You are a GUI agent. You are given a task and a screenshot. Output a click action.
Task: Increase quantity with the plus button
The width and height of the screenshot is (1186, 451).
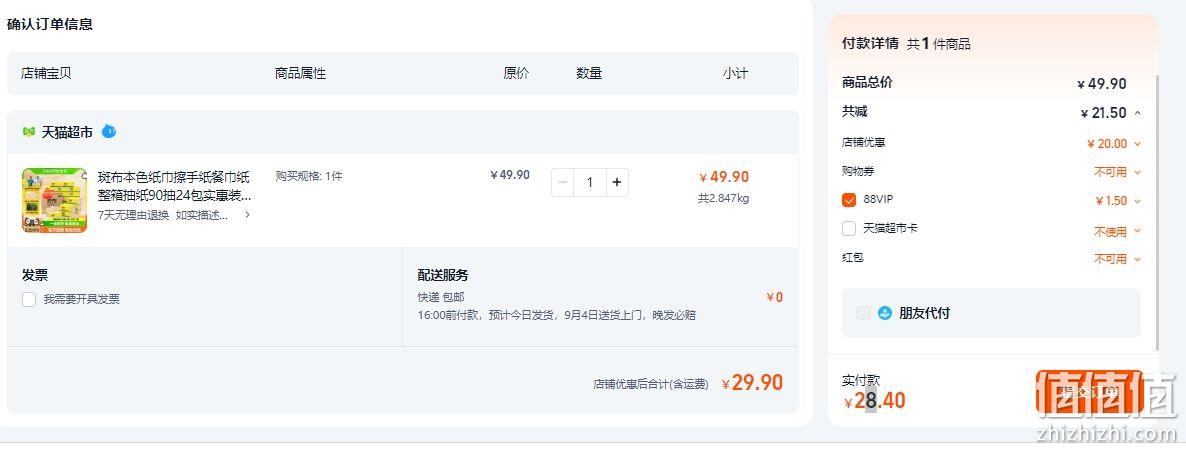(x=617, y=182)
